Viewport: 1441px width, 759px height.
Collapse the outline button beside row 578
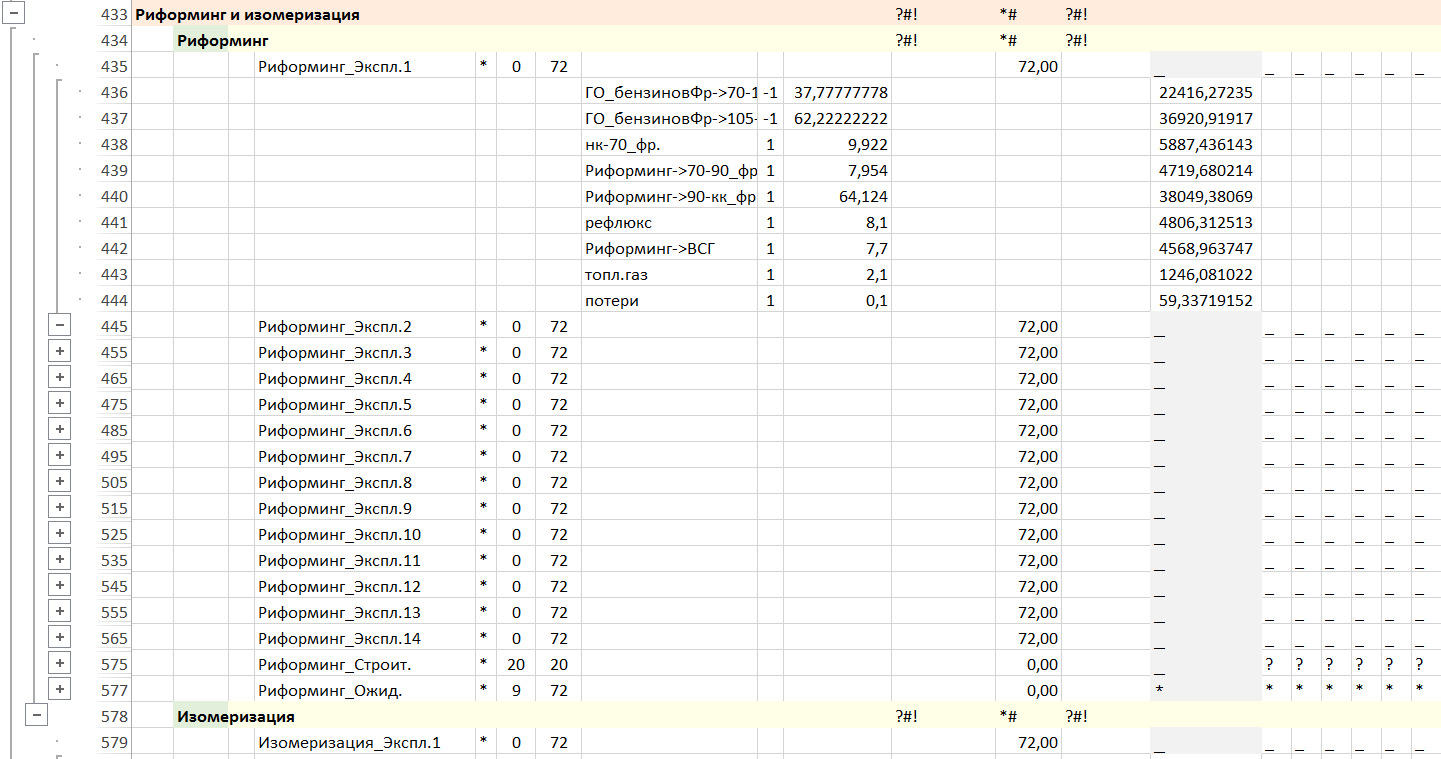click(36, 715)
